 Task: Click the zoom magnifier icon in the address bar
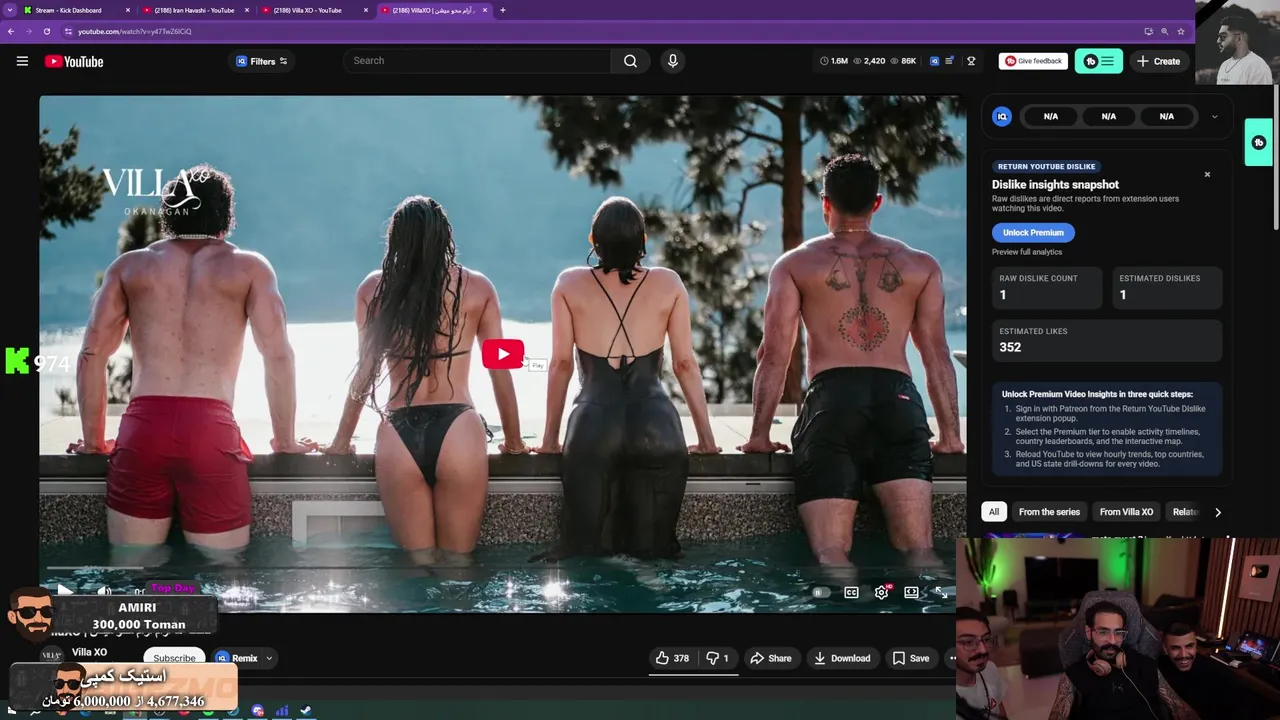[1164, 31]
